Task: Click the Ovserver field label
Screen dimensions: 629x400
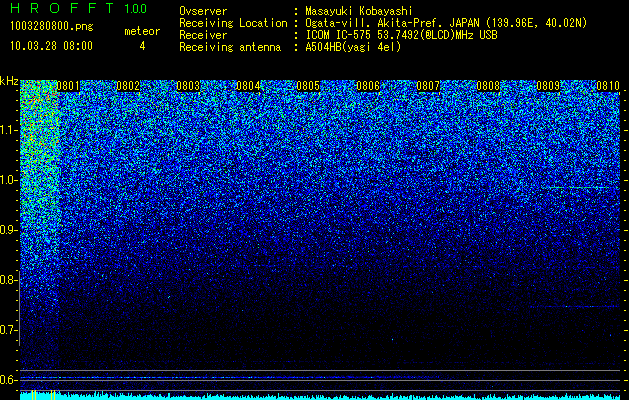Action: pyautogui.click(x=203, y=11)
